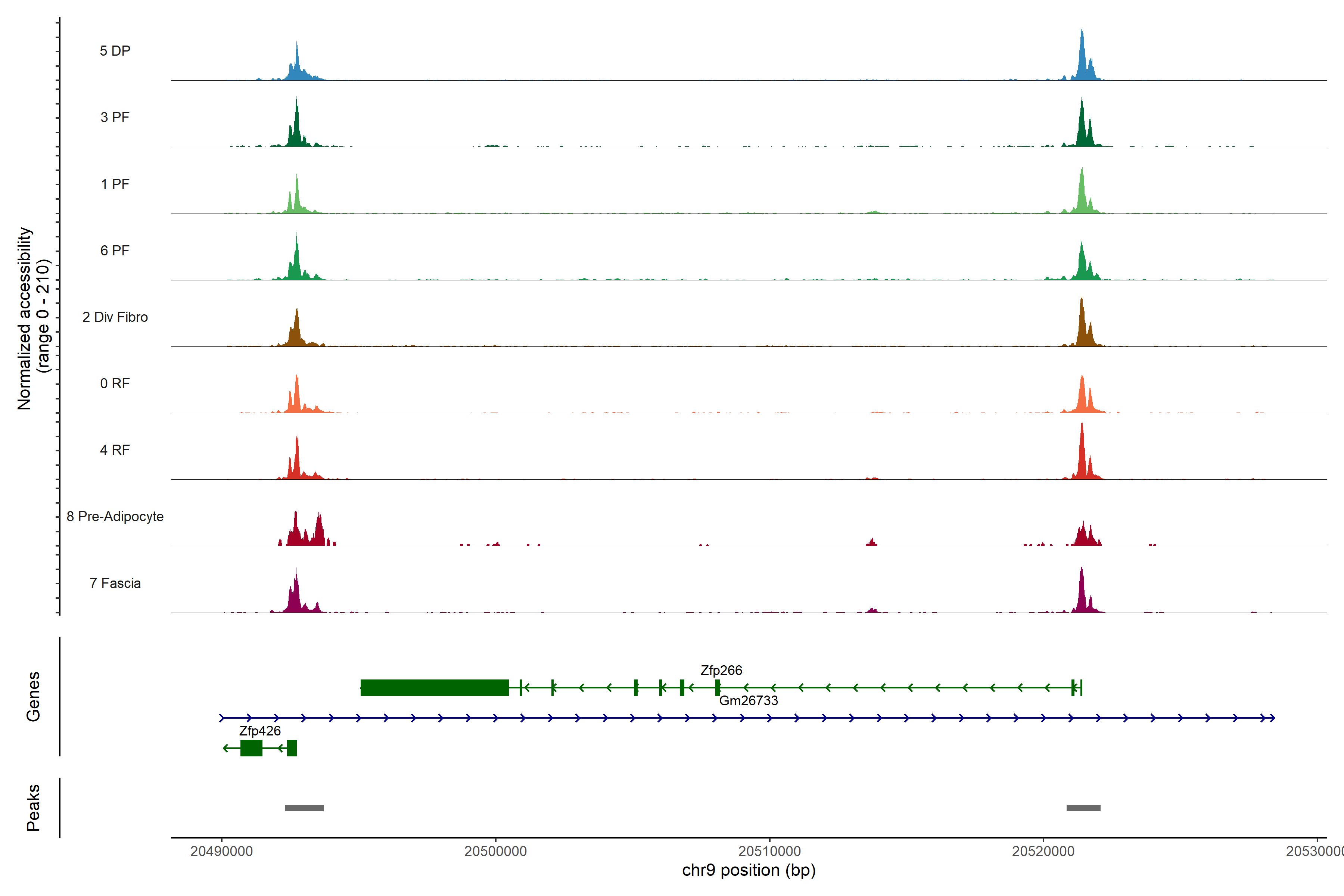Screen dimensions: 1344x896
Task: Click the 8 Pre-Adipocyte track label
Action: [x=115, y=517]
